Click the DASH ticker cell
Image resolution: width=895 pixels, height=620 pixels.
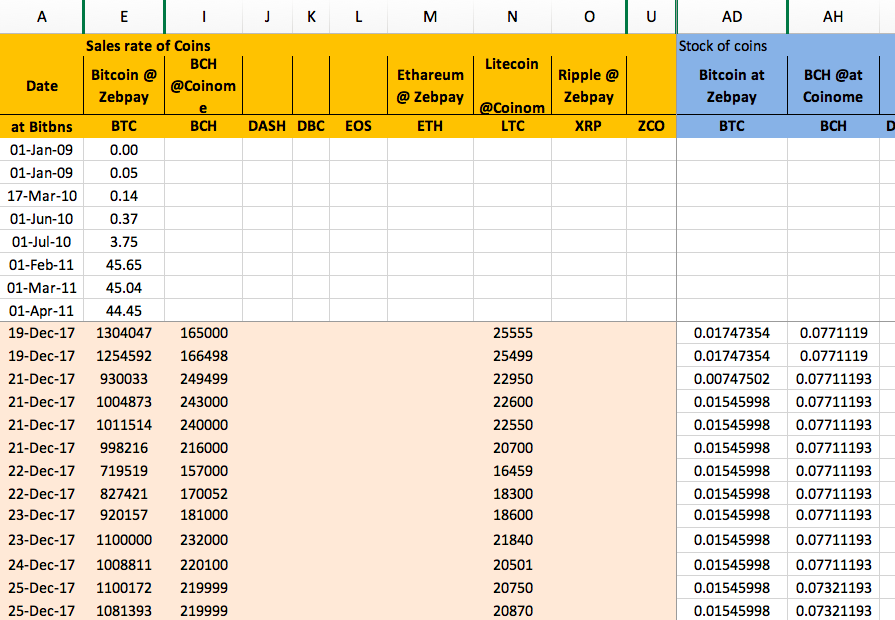(267, 126)
